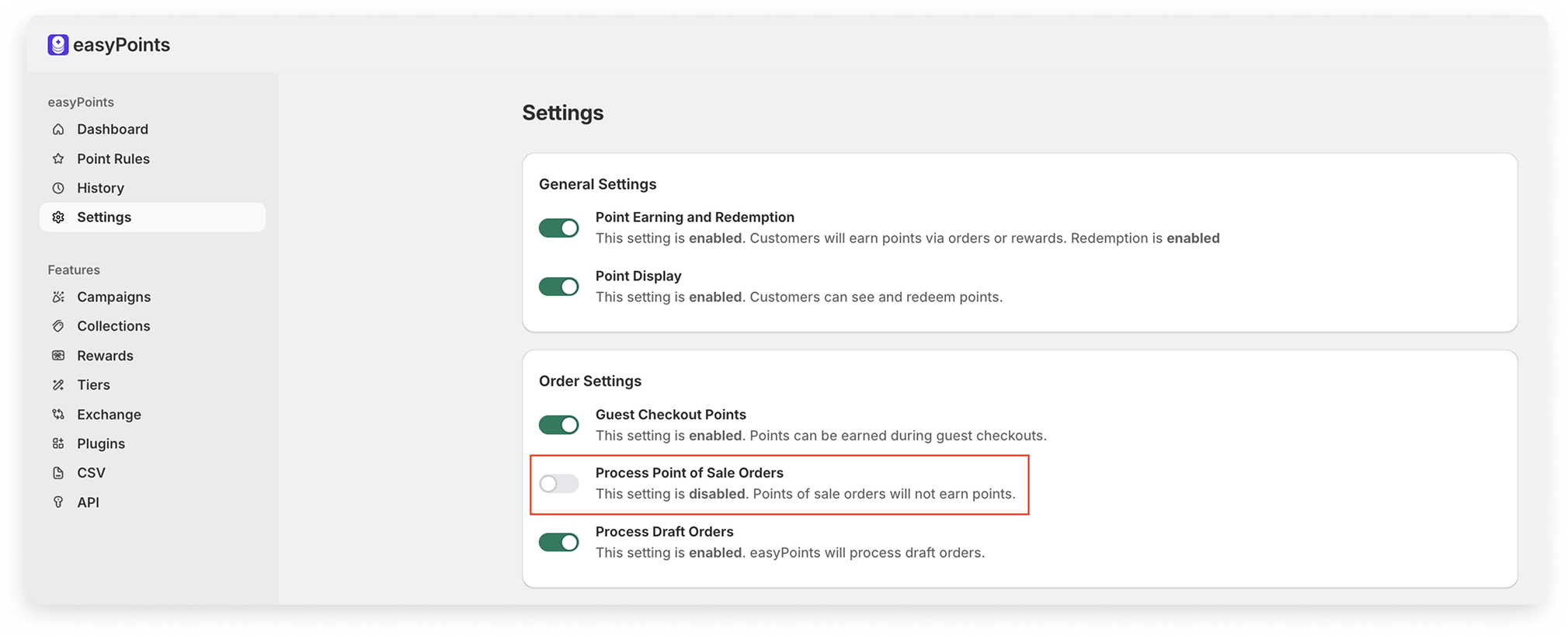Click the star icon for Point Rules
Image resolution: width=1568 pixels, height=636 pixels.
58,158
